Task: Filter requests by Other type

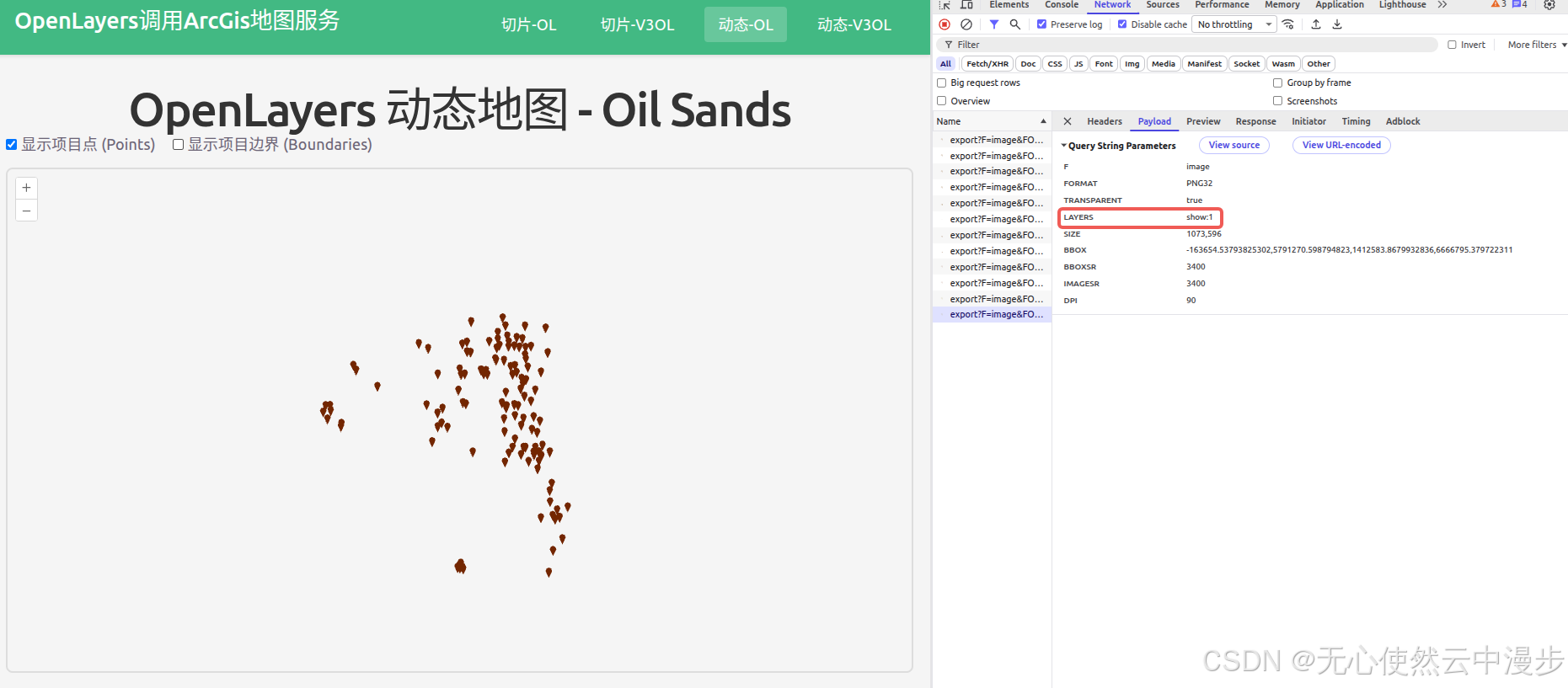Action: coord(1319,64)
